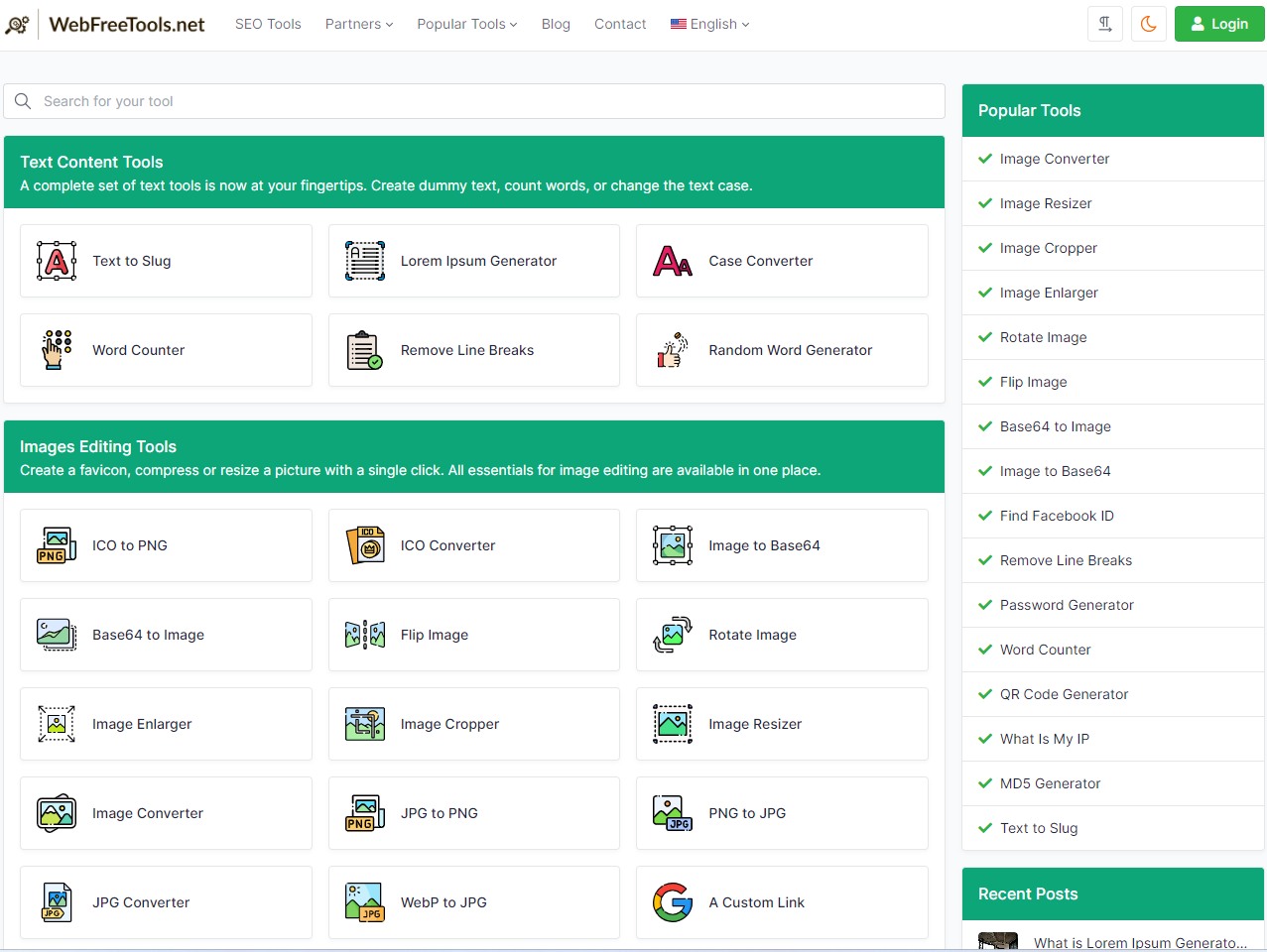Click the Text to Slug tool icon
Image resolution: width=1267 pixels, height=952 pixels.
point(57,261)
